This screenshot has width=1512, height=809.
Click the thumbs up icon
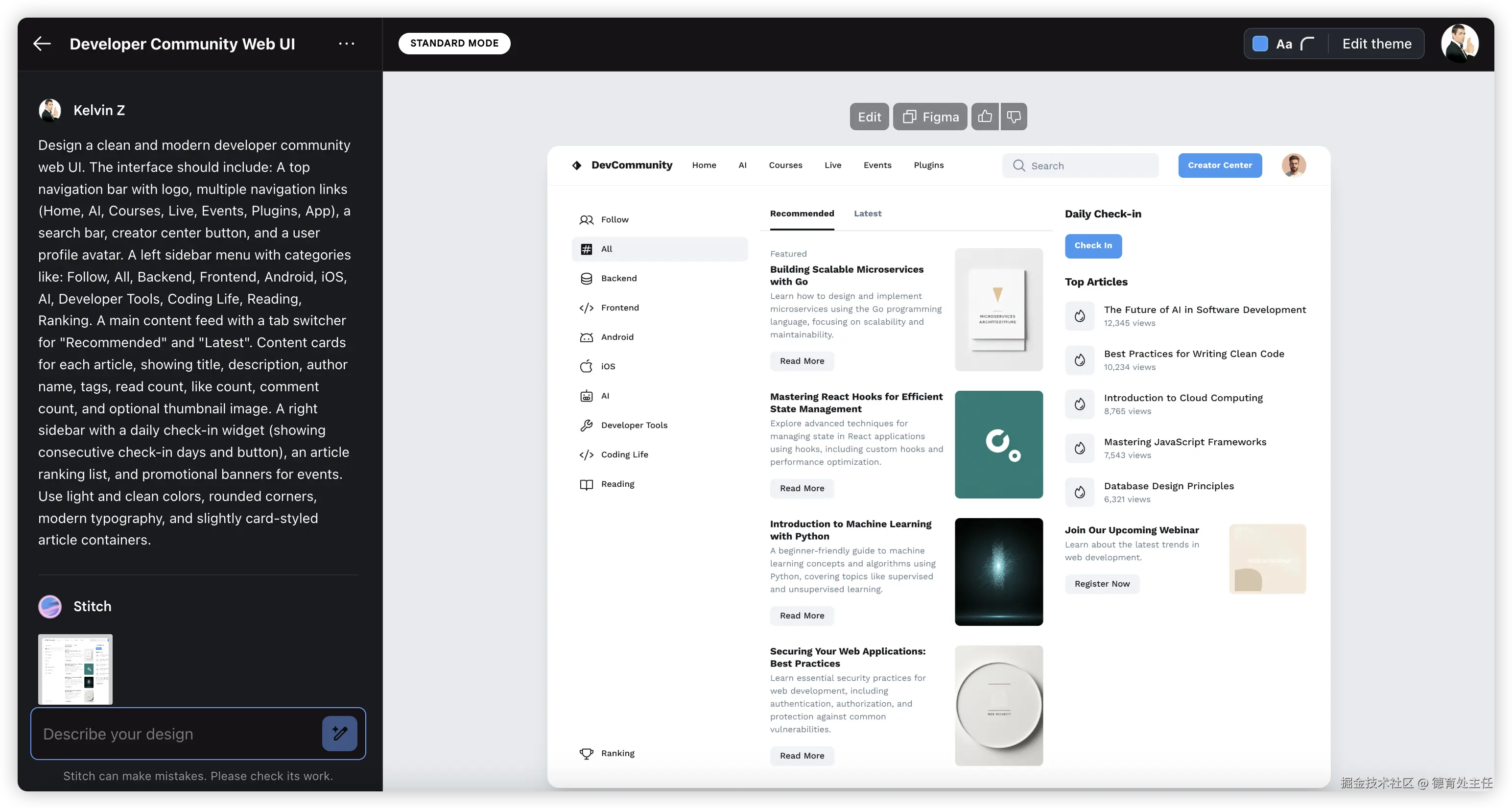tap(985, 116)
